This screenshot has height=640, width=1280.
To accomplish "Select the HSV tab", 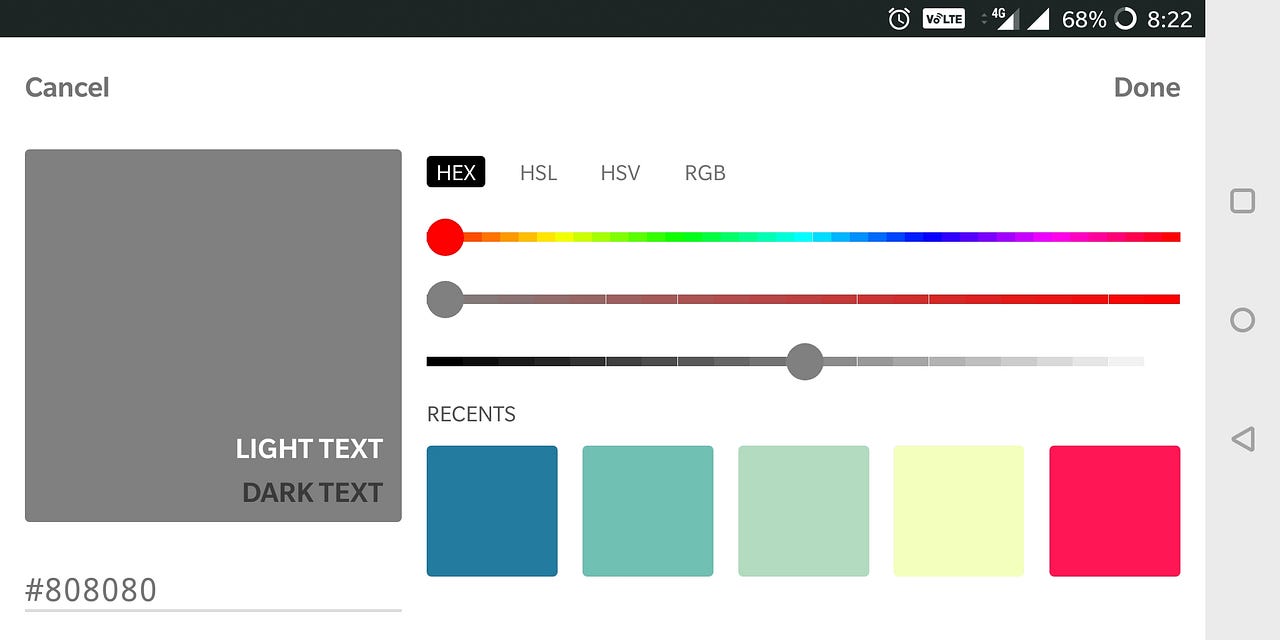I will click(620, 172).
